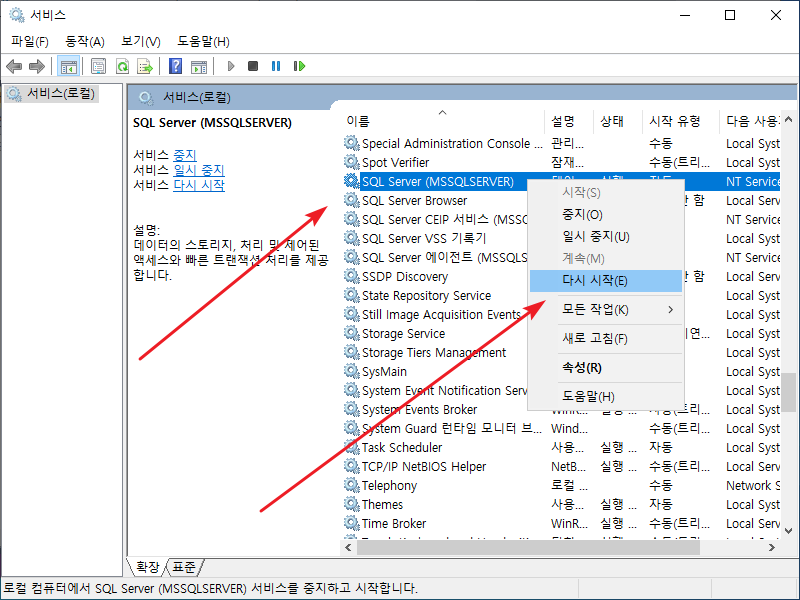Image resolution: width=800 pixels, height=600 pixels.
Task: Choose 중지(O) in the context menu
Action: (x=606, y=215)
